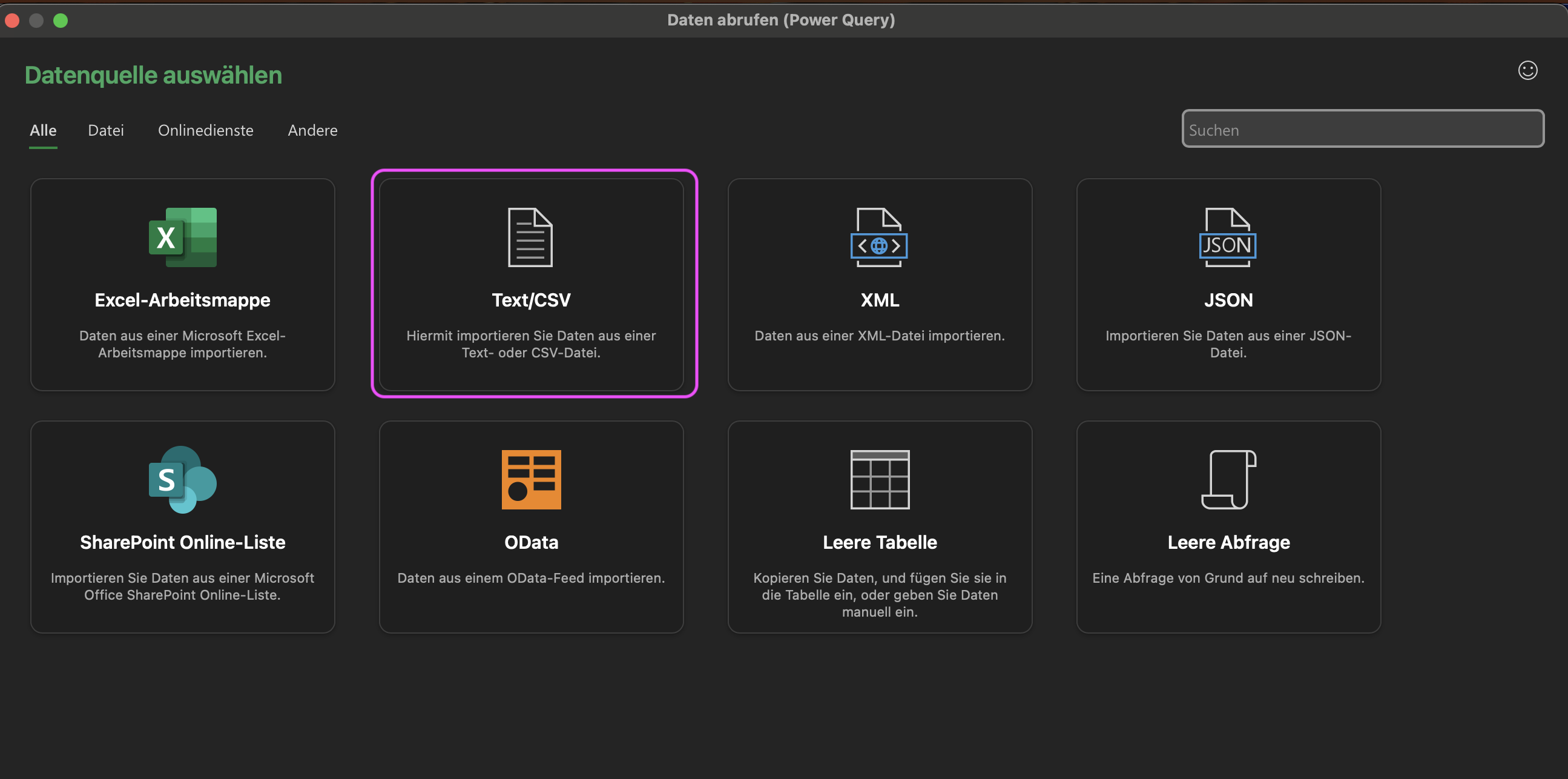1568x779 pixels.
Task: Switch to the Alle tab
Action: point(43,130)
